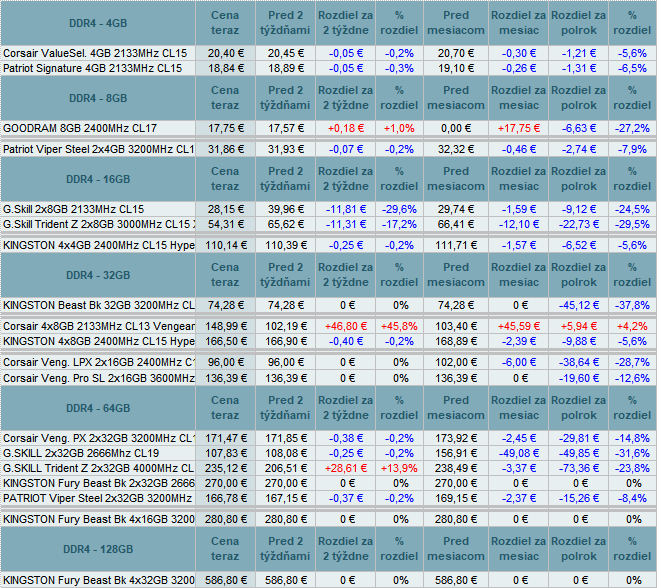Select the -11,81 € difference cell
The height and width of the screenshot is (588, 657).
346,209
